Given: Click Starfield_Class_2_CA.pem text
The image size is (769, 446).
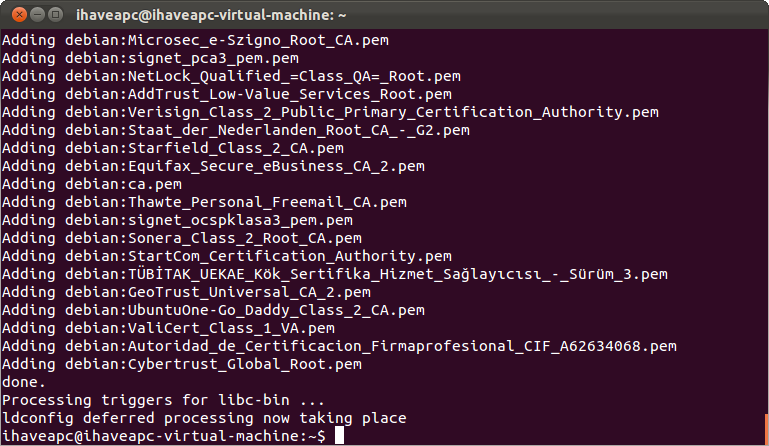Looking at the screenshot, I should tap(236, 148).
